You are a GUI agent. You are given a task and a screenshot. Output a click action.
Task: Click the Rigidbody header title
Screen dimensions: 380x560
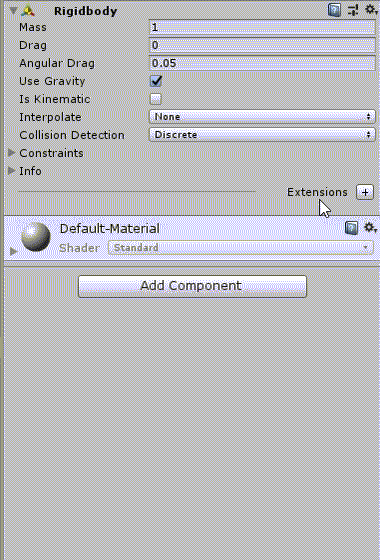[x=86, y=11]
